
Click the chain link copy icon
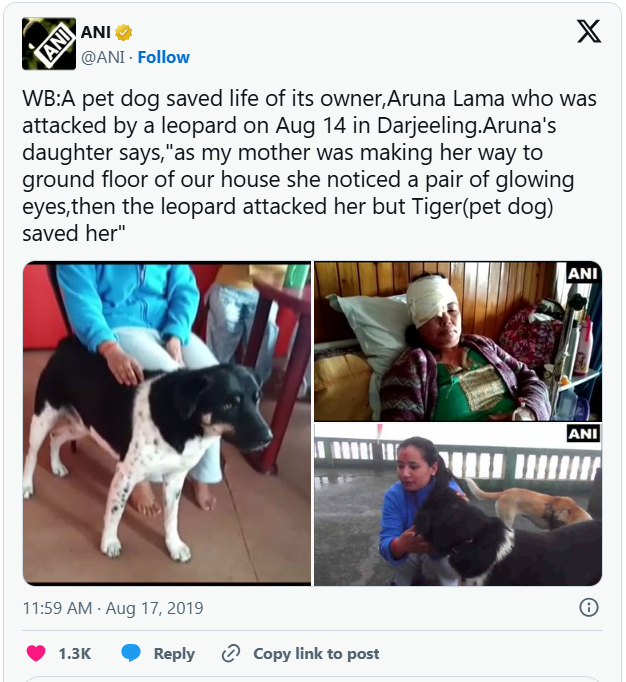231,653
